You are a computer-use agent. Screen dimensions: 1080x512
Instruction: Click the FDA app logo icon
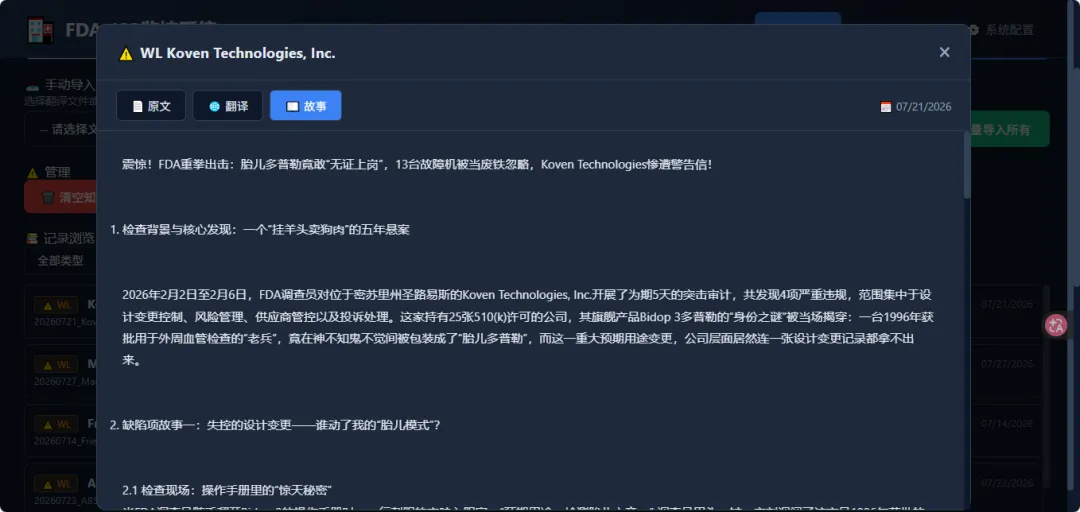40,30
